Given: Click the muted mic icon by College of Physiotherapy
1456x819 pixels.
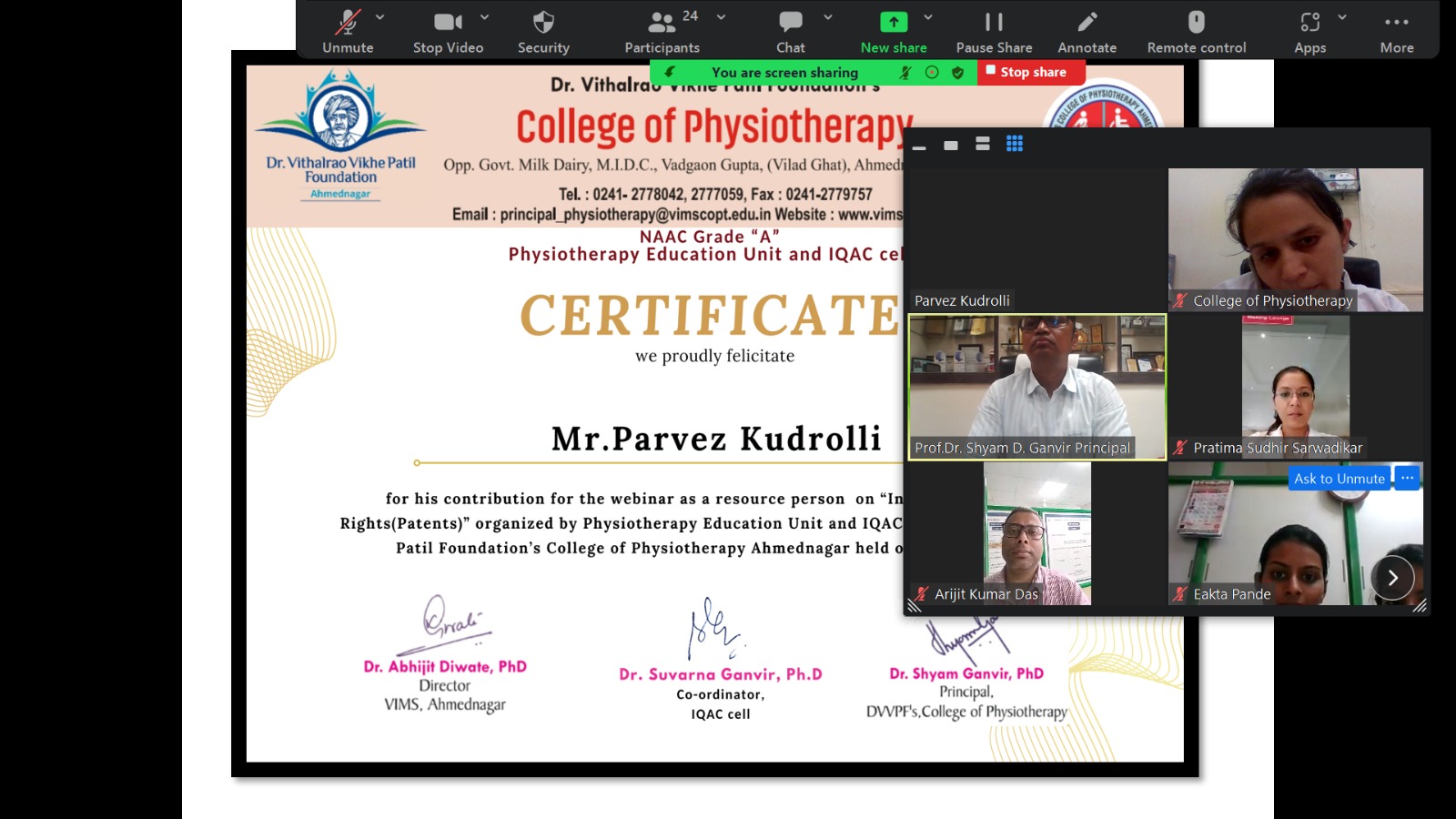Looking at the screenshot, I should (1180, 300).
